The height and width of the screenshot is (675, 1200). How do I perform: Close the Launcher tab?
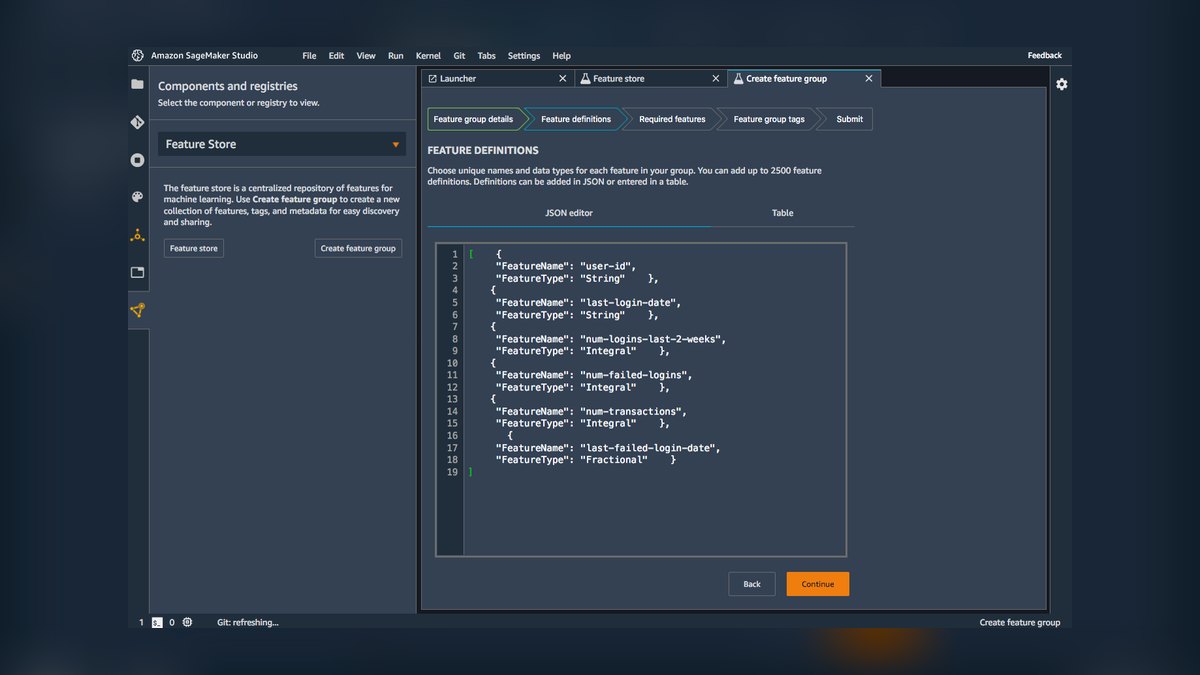[x=562, y=78]
